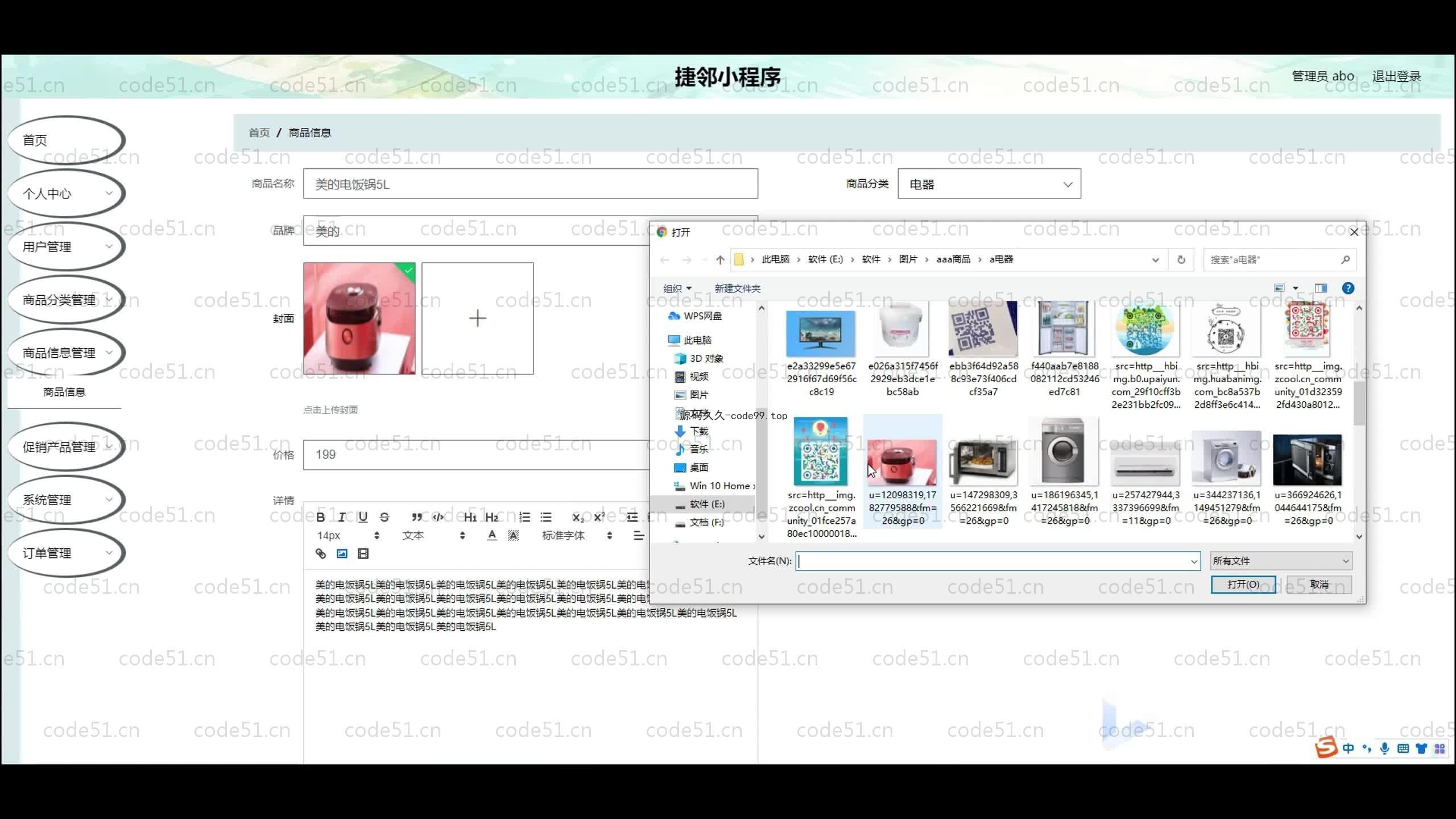Image resolution: width=1456 pixels, height=819 pixels.
Task: Apply Heading 1 style
Action: [470, 517]
